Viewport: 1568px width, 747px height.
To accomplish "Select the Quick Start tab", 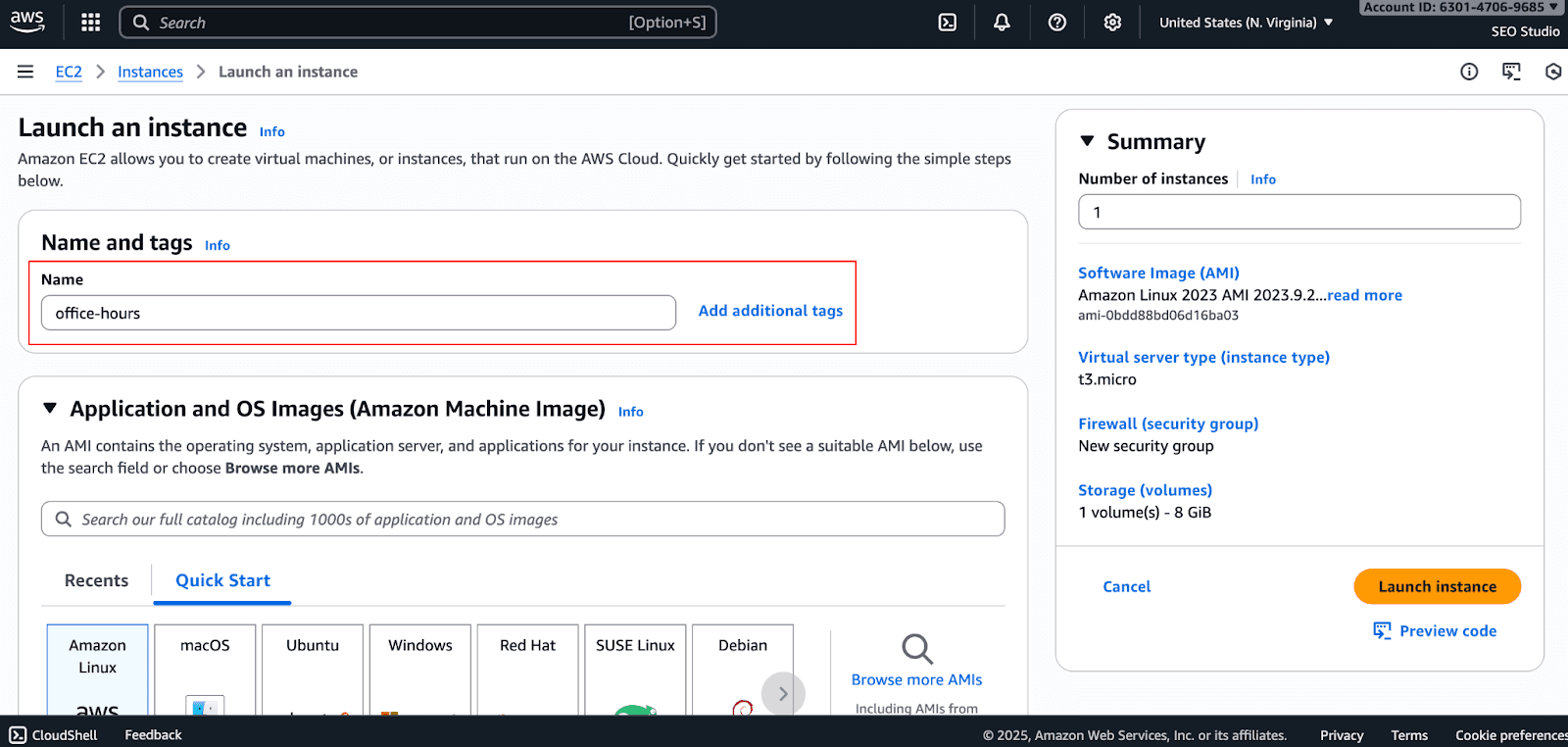I will click(222, 580).
